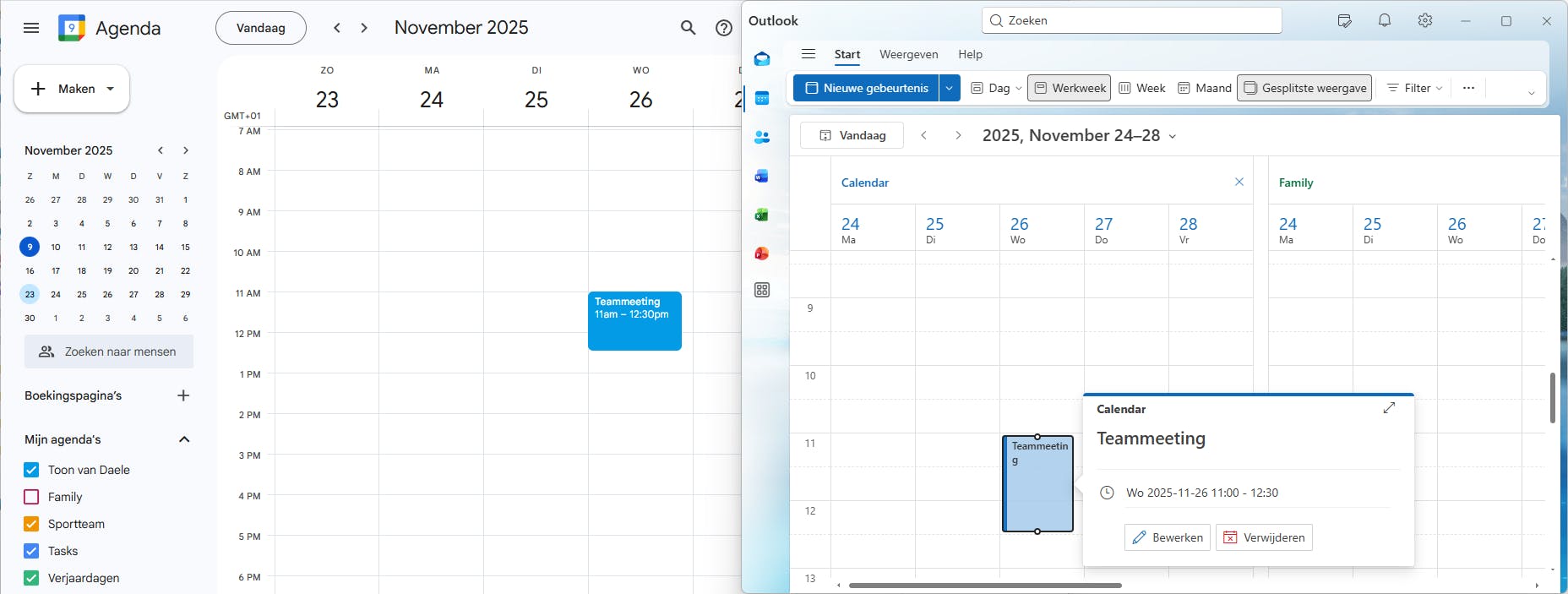Open Nieuwe gebeurtenis dropdown arrow
This screenshot has height=594, width=1568.
coord(950,88)
